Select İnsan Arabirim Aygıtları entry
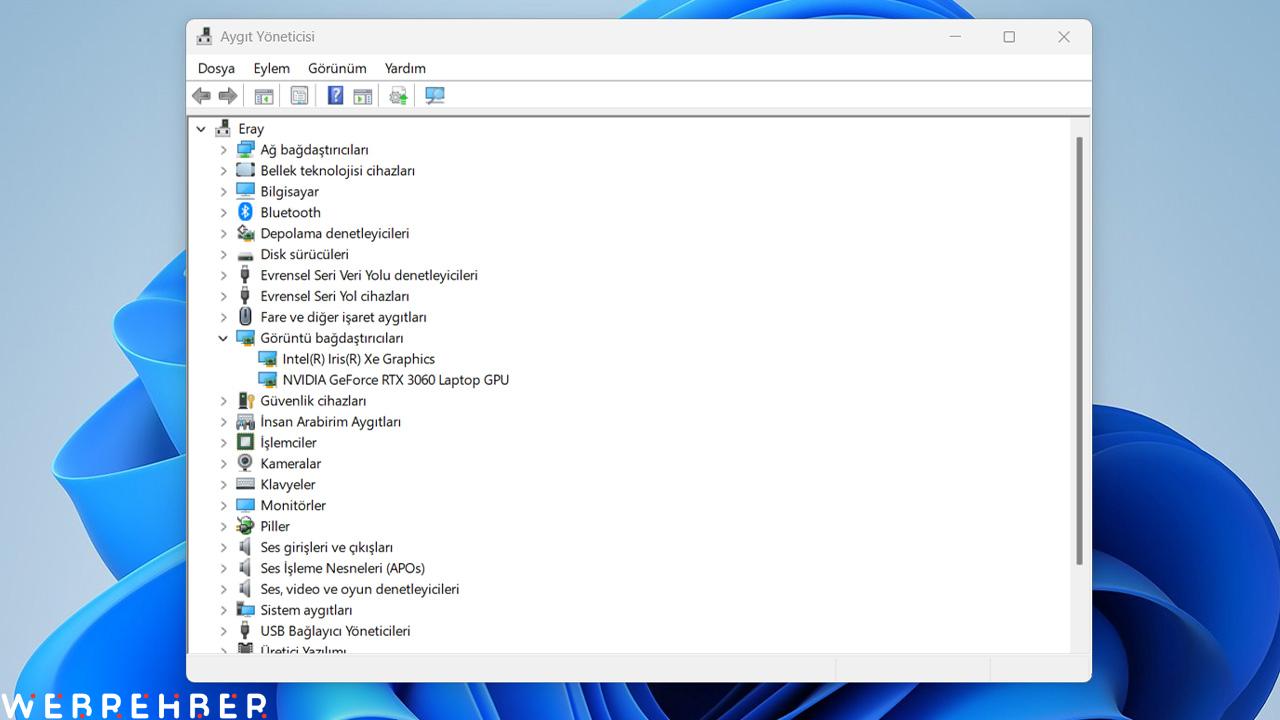Viewport: 1280px width, 720px height. [x=330, y=422]
